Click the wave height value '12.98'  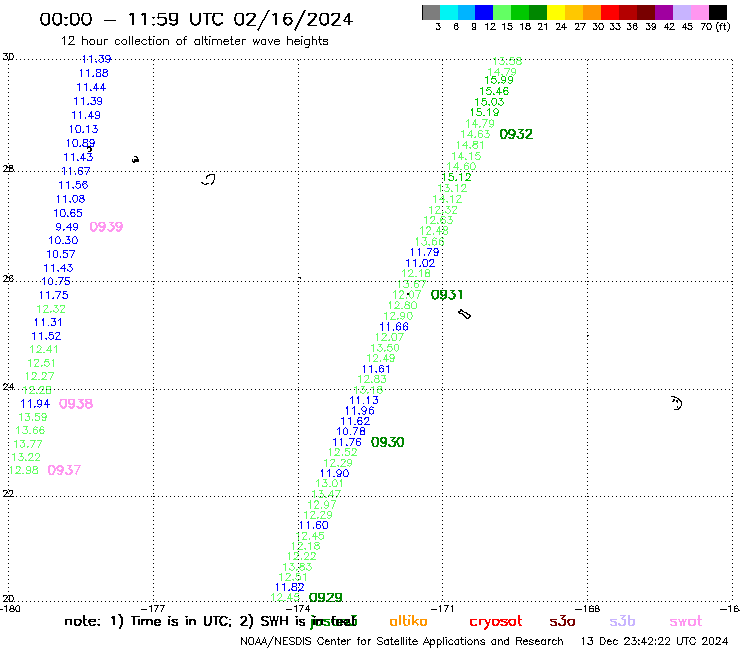pyautogui.click(x=24, y=470)
